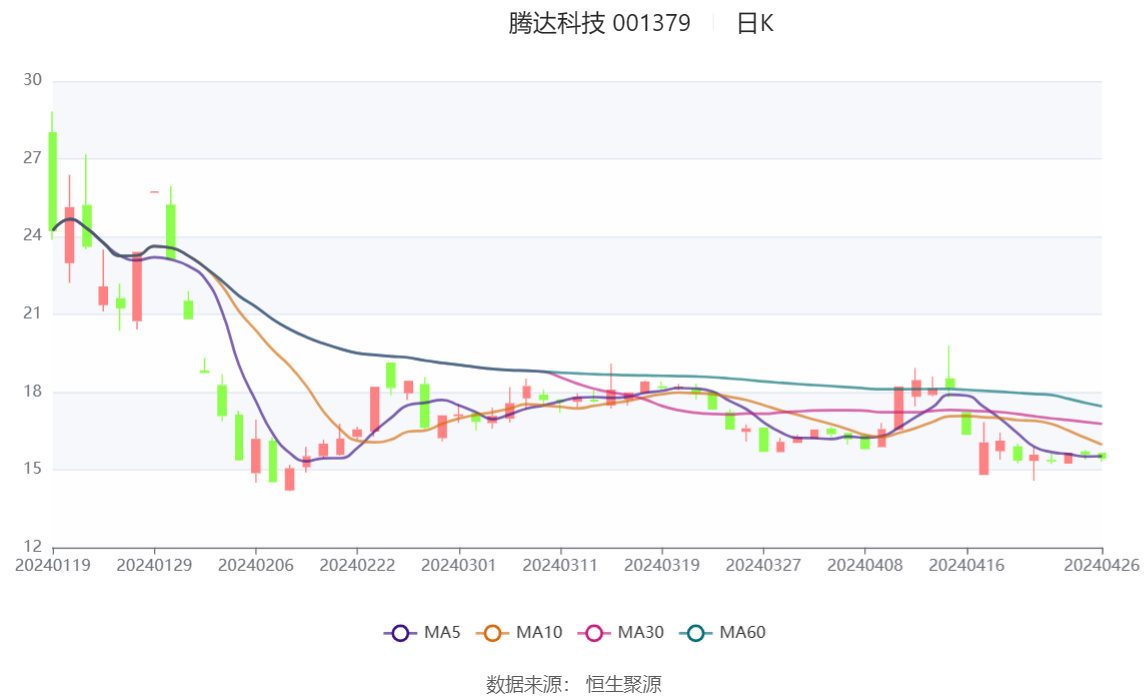This screenshot has height=699, width=1148.
Task: Click the 数据来源 恒生聚源 source text
Action: (x=574, y=684)
